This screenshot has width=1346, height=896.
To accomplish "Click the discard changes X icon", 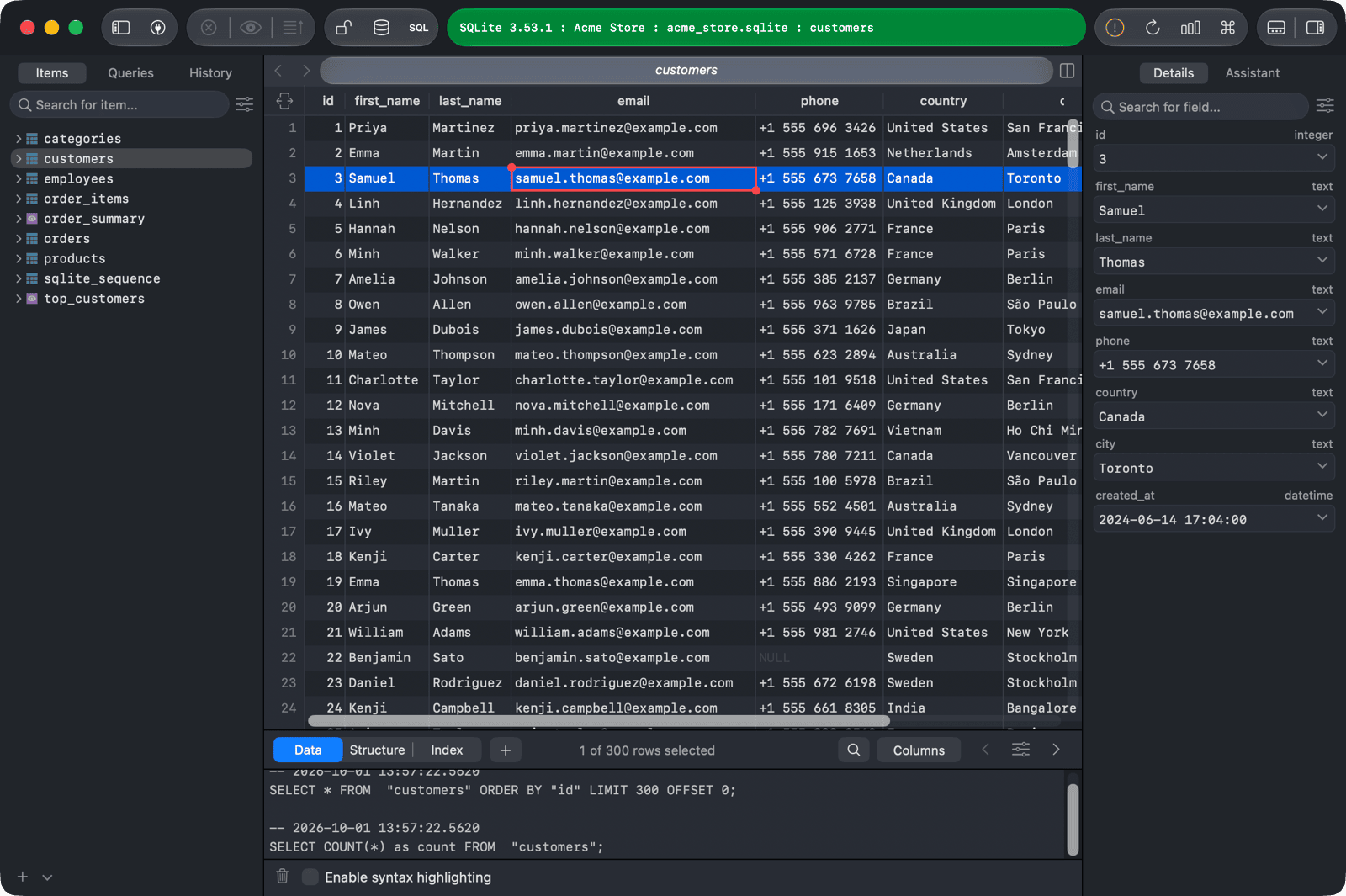I will (x=209, y=28).
